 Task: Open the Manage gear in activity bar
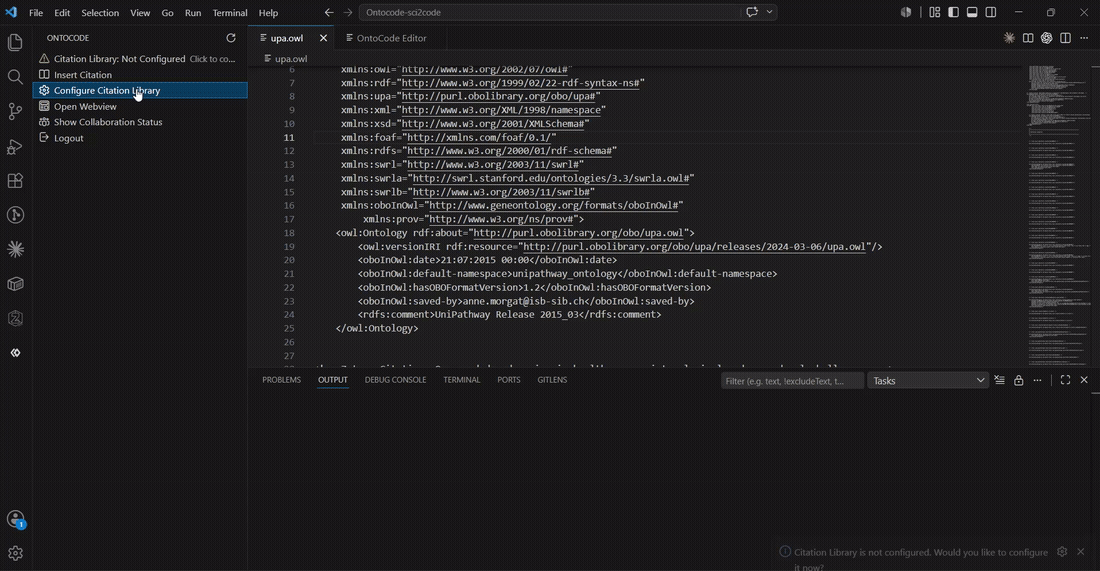point(15,553)
